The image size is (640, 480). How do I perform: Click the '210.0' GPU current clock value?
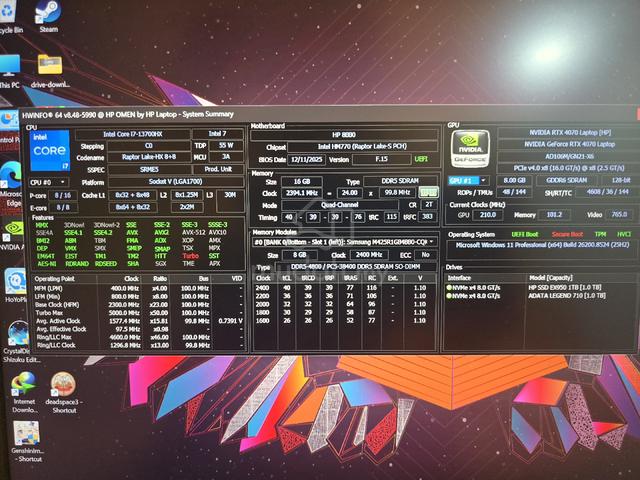coord(488,215)
